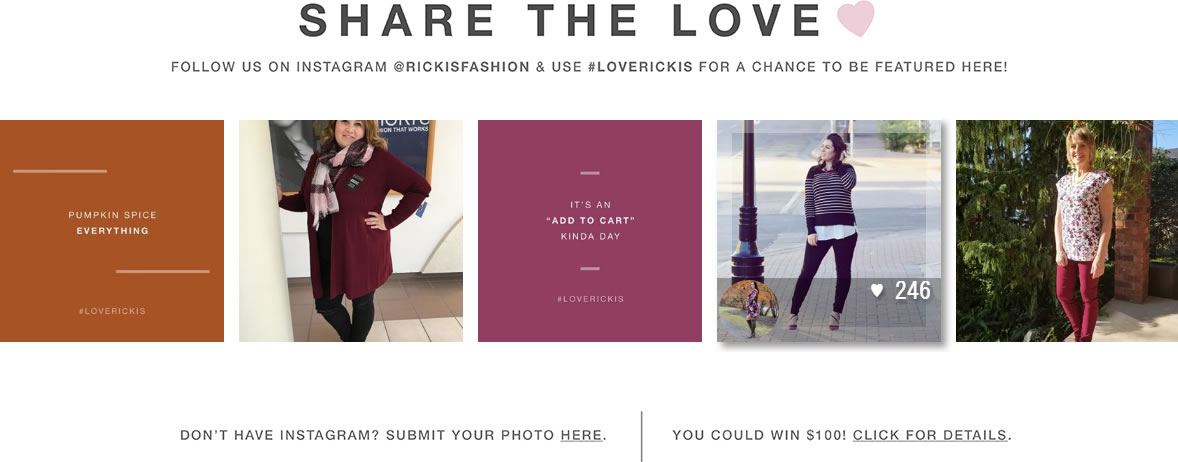Image resolution: width=1178 pixels, height=462 pixels.
Task: Open the circular avatar on striped sweater photo
Action: [x=749, y=310]
